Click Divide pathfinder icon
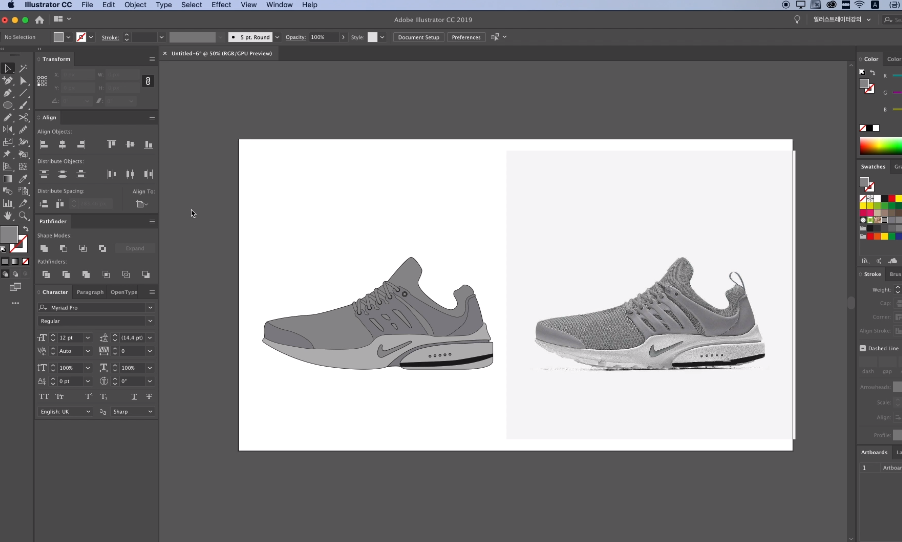 (x=46, y=274)
